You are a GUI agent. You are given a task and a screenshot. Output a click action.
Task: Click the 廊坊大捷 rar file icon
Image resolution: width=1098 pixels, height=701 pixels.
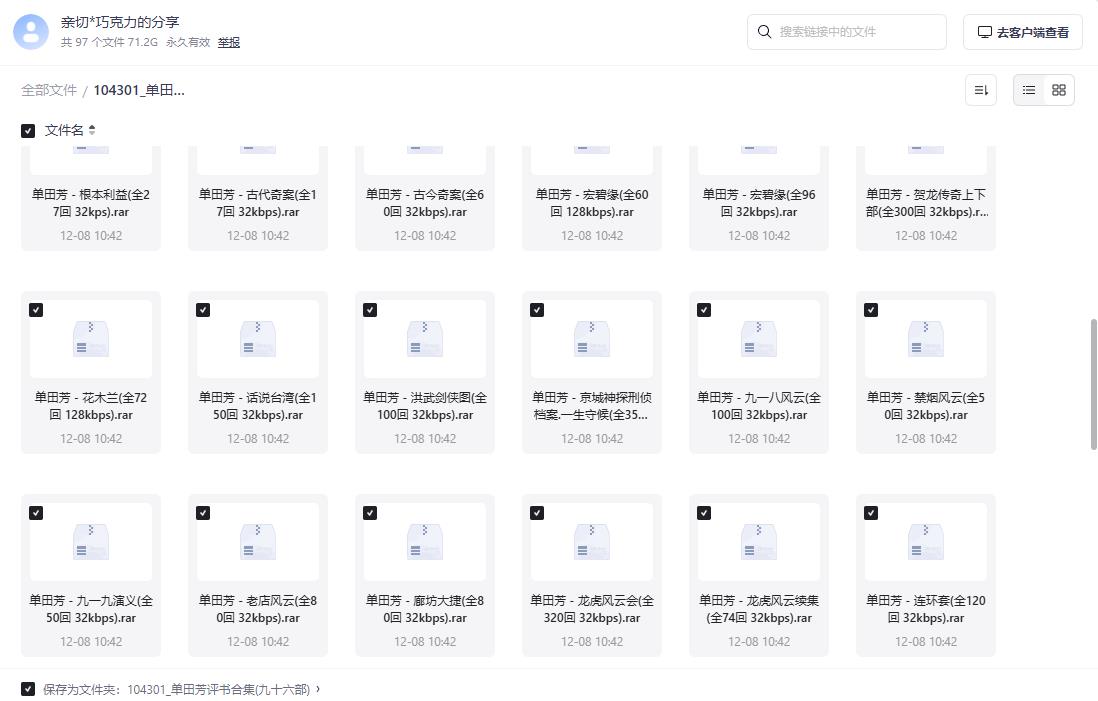(x=425, y=542)
